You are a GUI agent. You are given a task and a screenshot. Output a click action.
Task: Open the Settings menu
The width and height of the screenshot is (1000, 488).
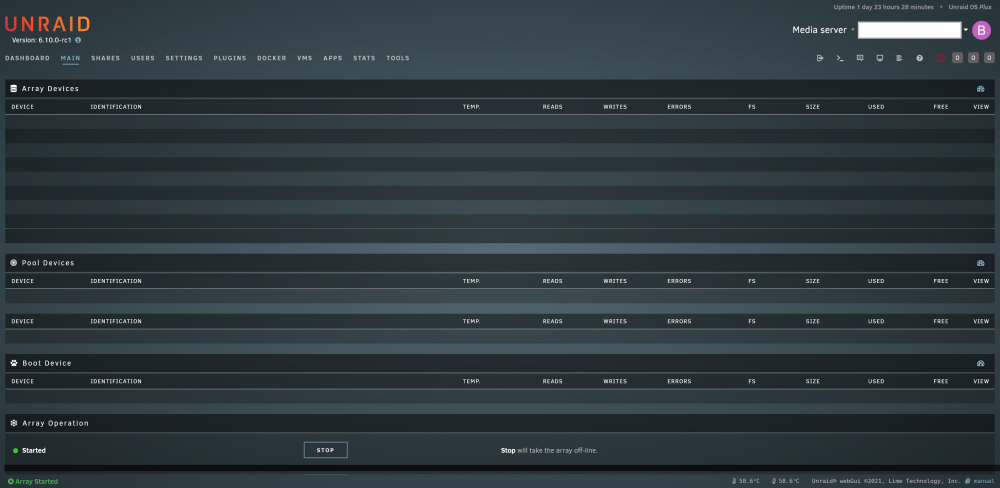pos(184,58)
